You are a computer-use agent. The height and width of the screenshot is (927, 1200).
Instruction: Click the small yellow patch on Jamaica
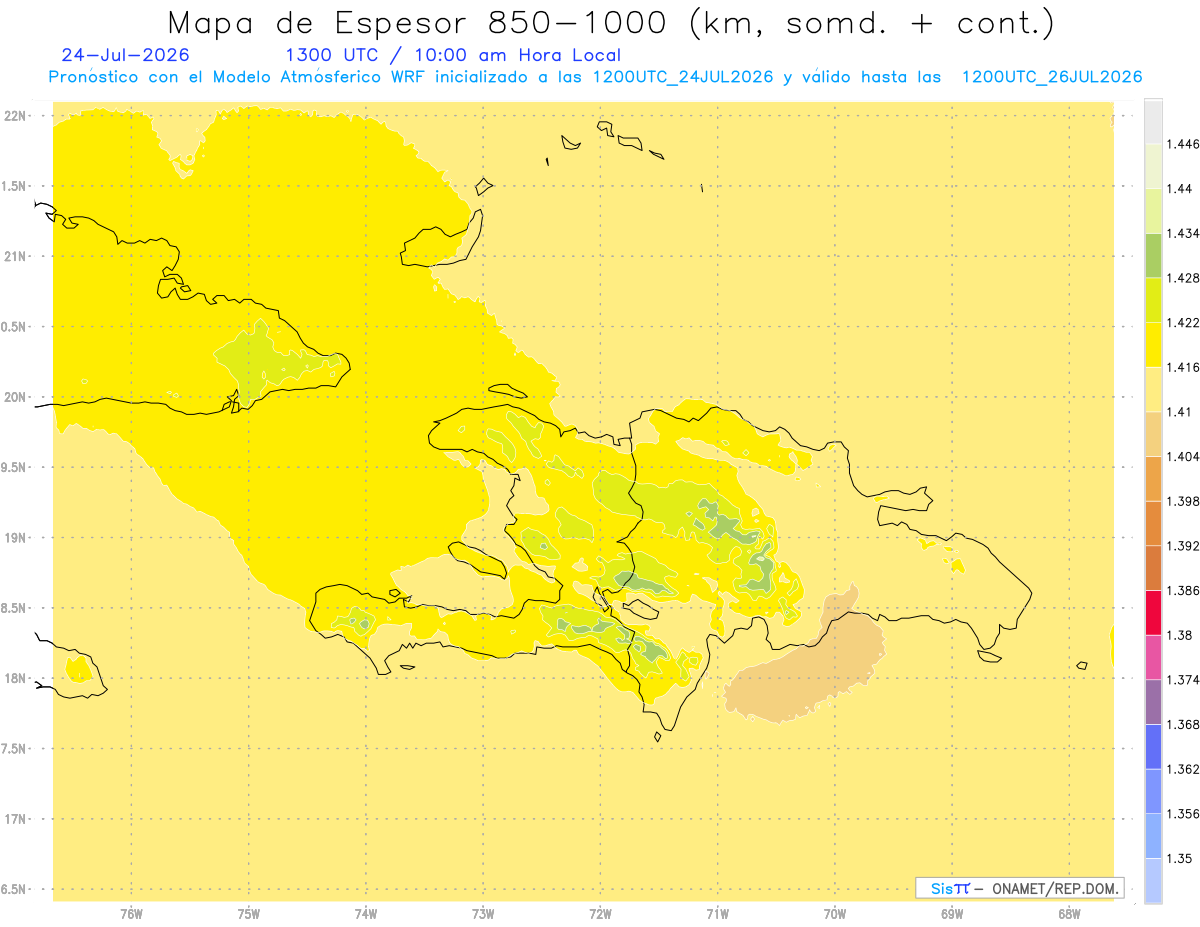[78, 668]
